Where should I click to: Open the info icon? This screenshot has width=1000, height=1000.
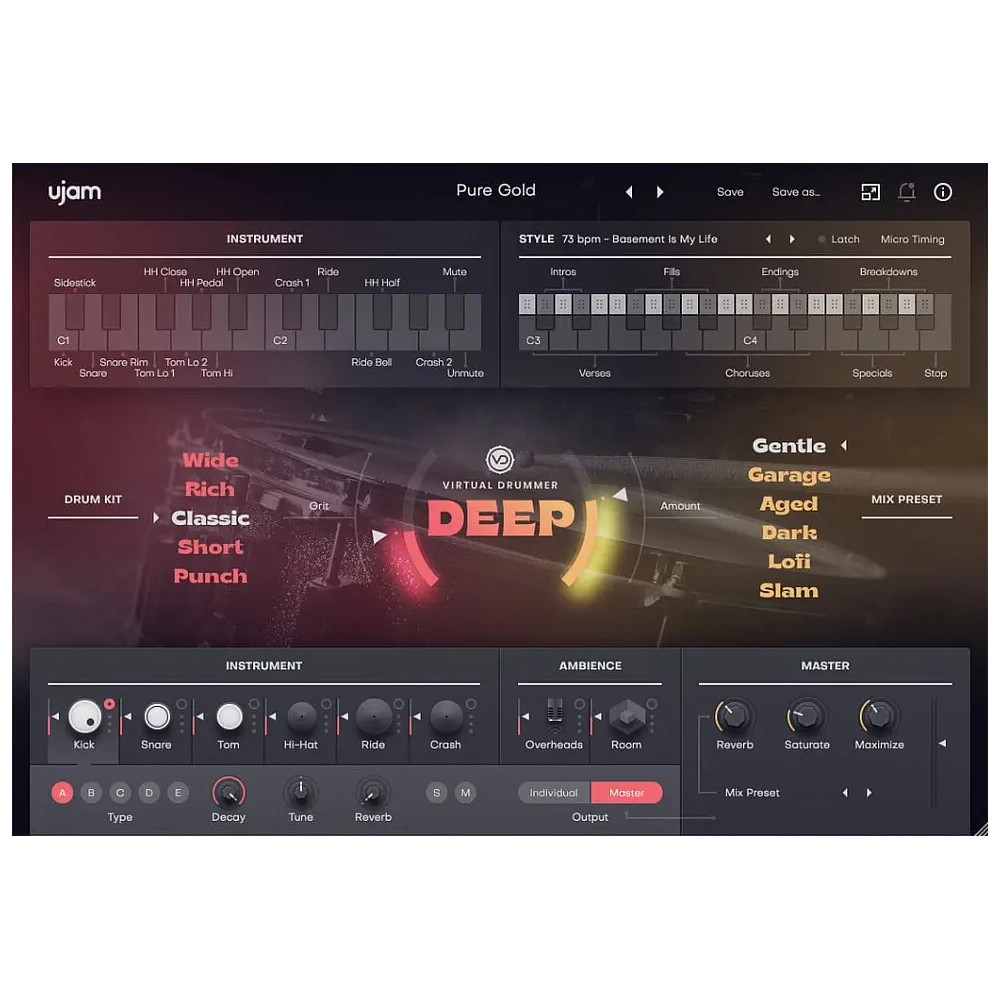[x=943, y=192]
